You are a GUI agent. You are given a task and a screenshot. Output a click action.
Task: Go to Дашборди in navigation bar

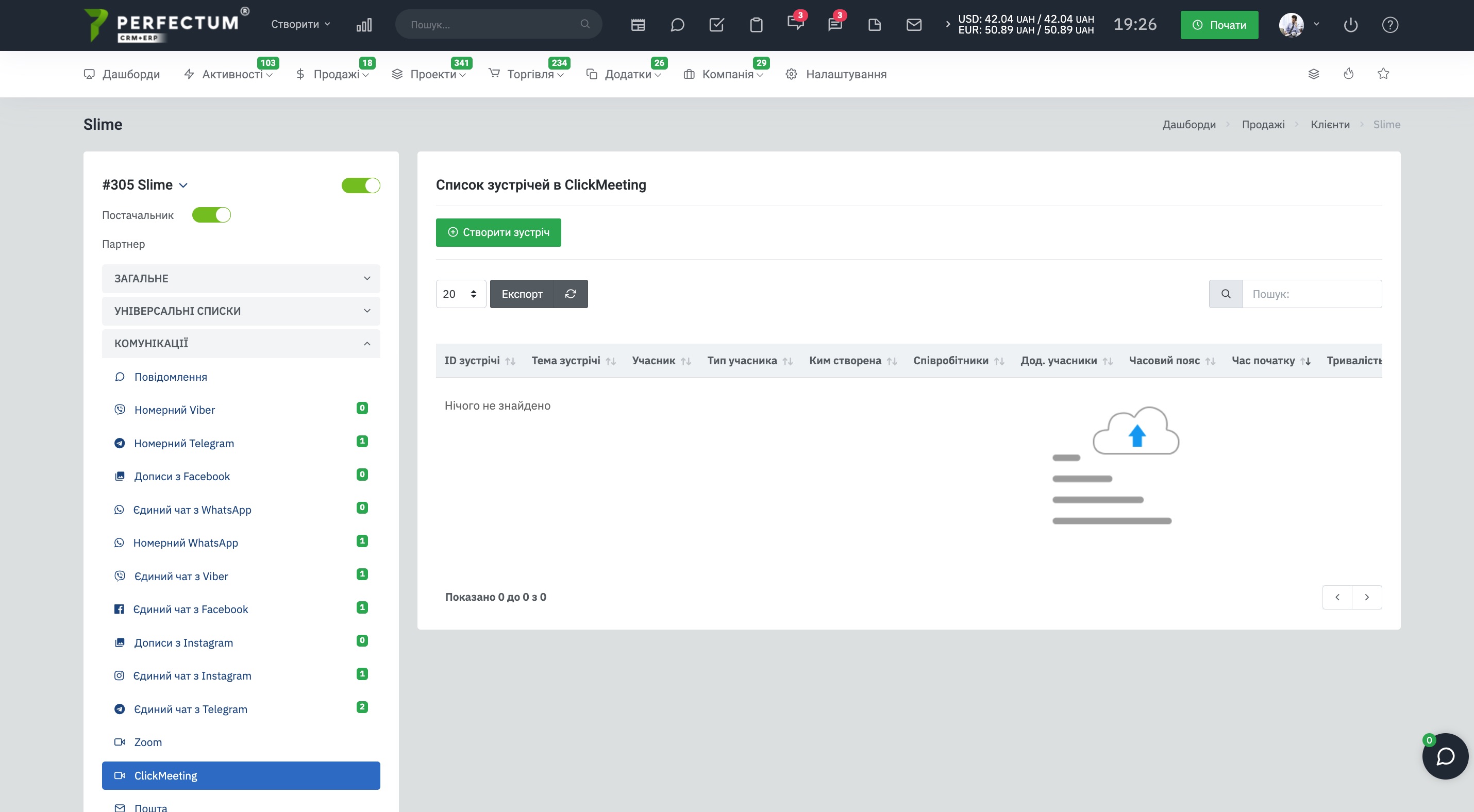[x=122, y=74]
